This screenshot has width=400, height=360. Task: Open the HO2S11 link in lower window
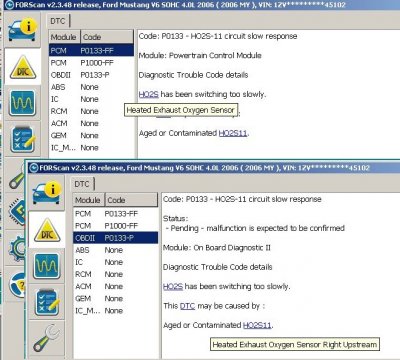click(x=257, y=325)
